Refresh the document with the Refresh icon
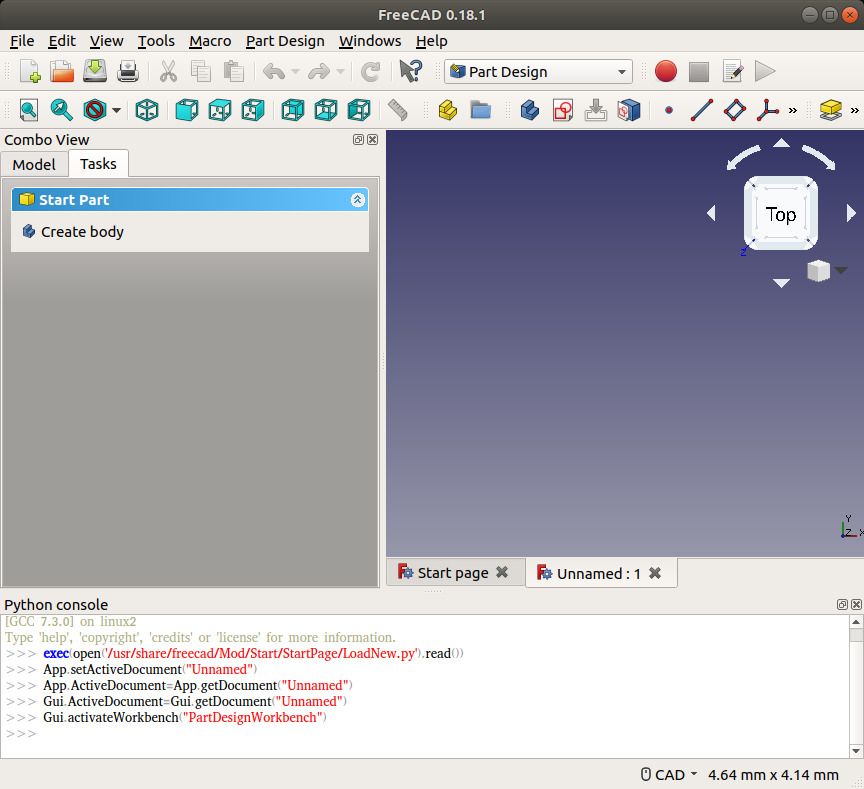 tap(370, 72)
